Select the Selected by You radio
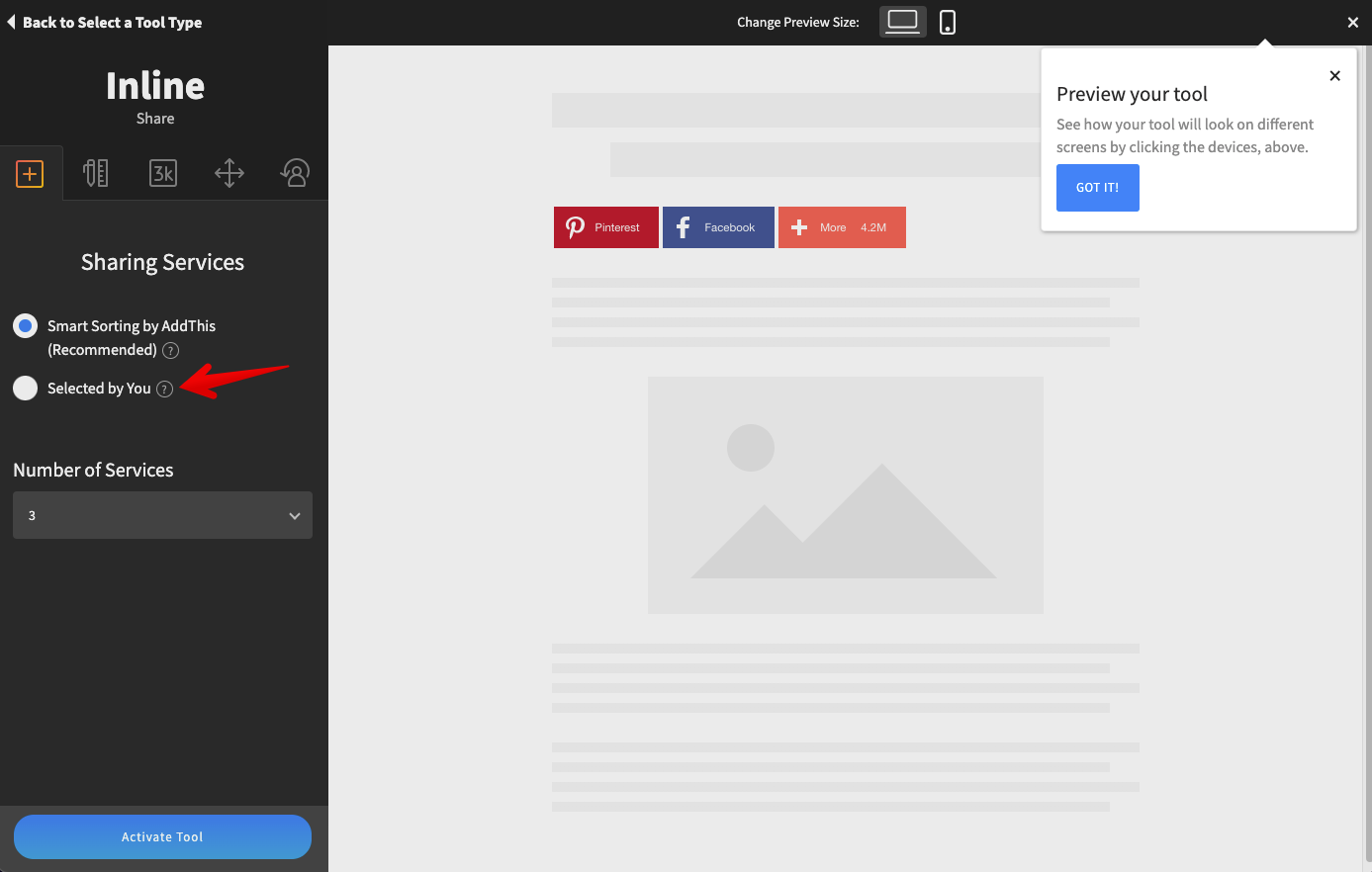Viewport: 1372px width, 872px height. click(x=26, y=389)
